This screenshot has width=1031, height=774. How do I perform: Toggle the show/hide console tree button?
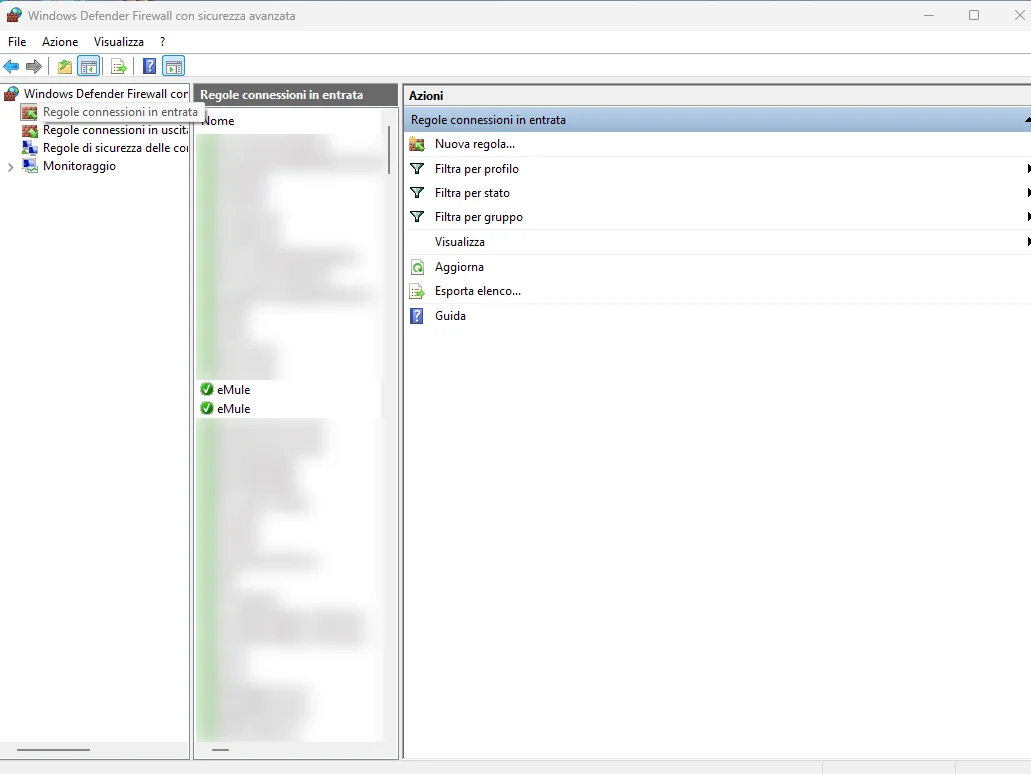pos(89,66)
